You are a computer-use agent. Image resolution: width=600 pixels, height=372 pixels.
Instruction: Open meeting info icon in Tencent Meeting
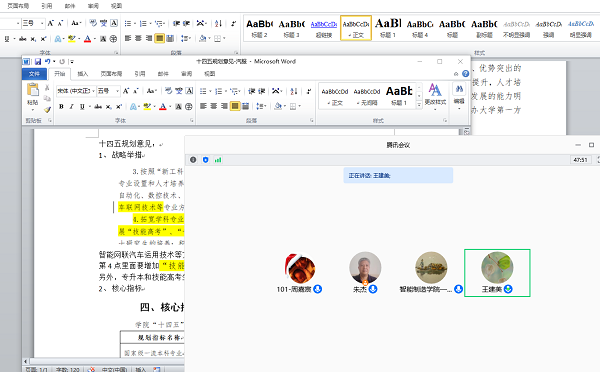click(x=193, y=160)
